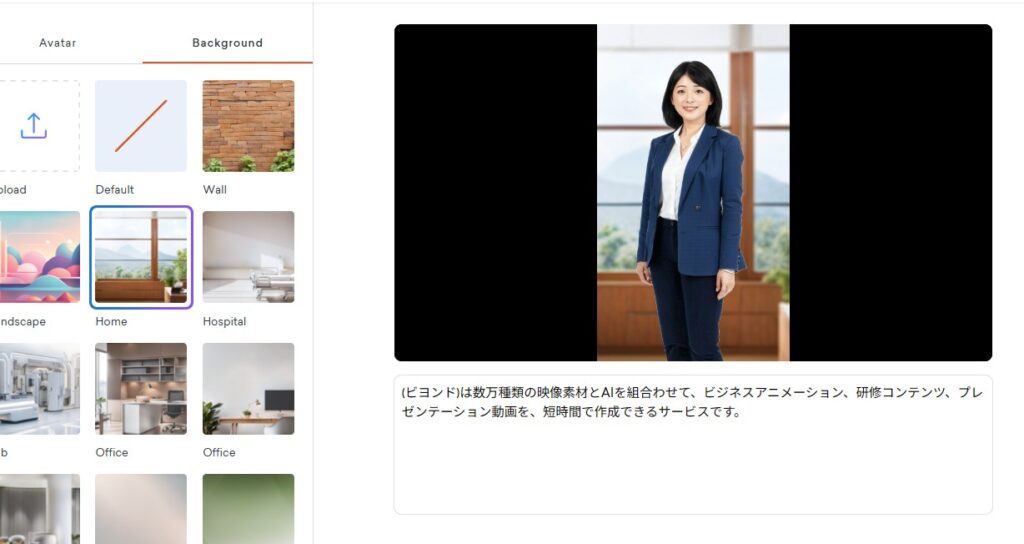Click the avatar video preview

point(693,193)
